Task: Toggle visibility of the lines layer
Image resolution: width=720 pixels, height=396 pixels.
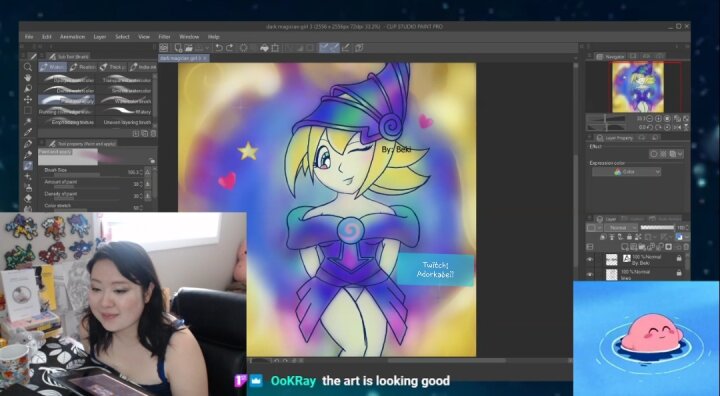Action: pyautogui.click(x=590, y=274)
